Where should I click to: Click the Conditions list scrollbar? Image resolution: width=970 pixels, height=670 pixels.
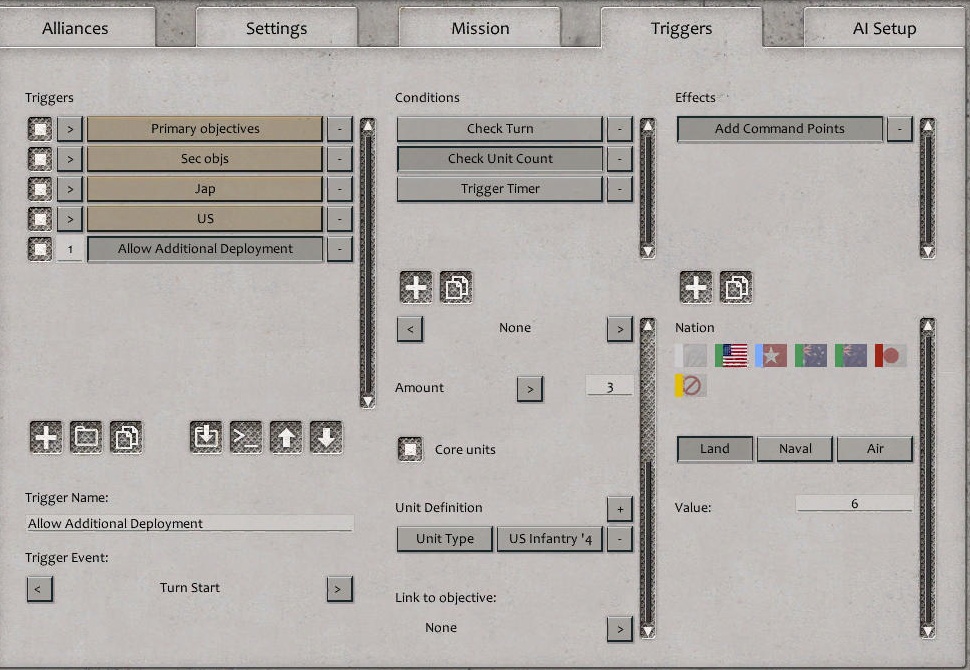tap(648, 188)
